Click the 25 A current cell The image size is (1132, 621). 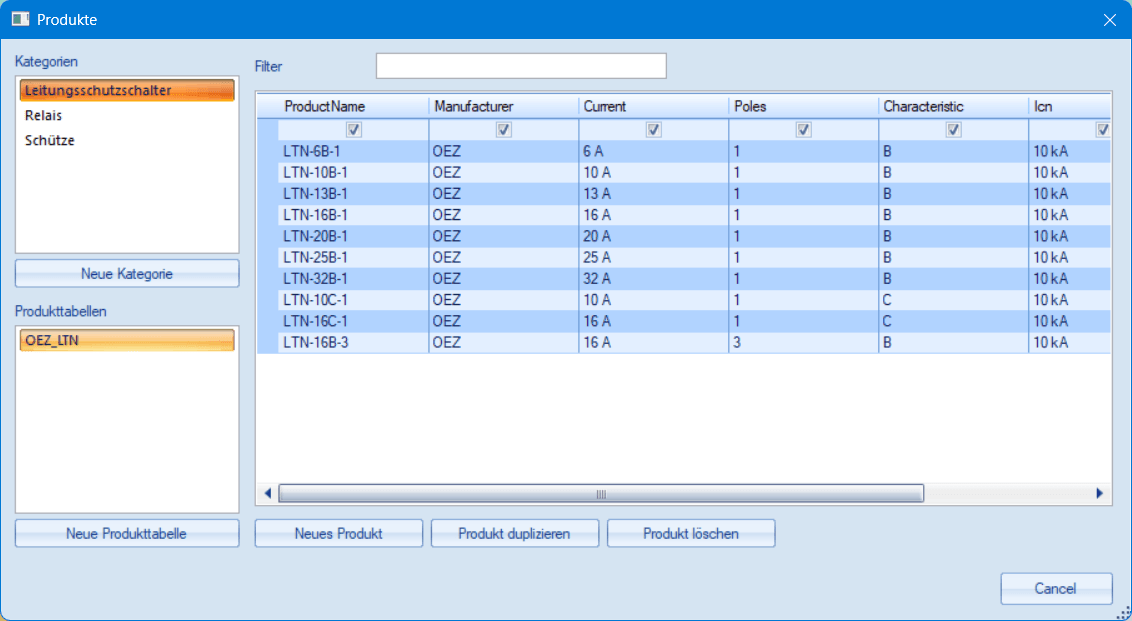click(x=653, y=257)
